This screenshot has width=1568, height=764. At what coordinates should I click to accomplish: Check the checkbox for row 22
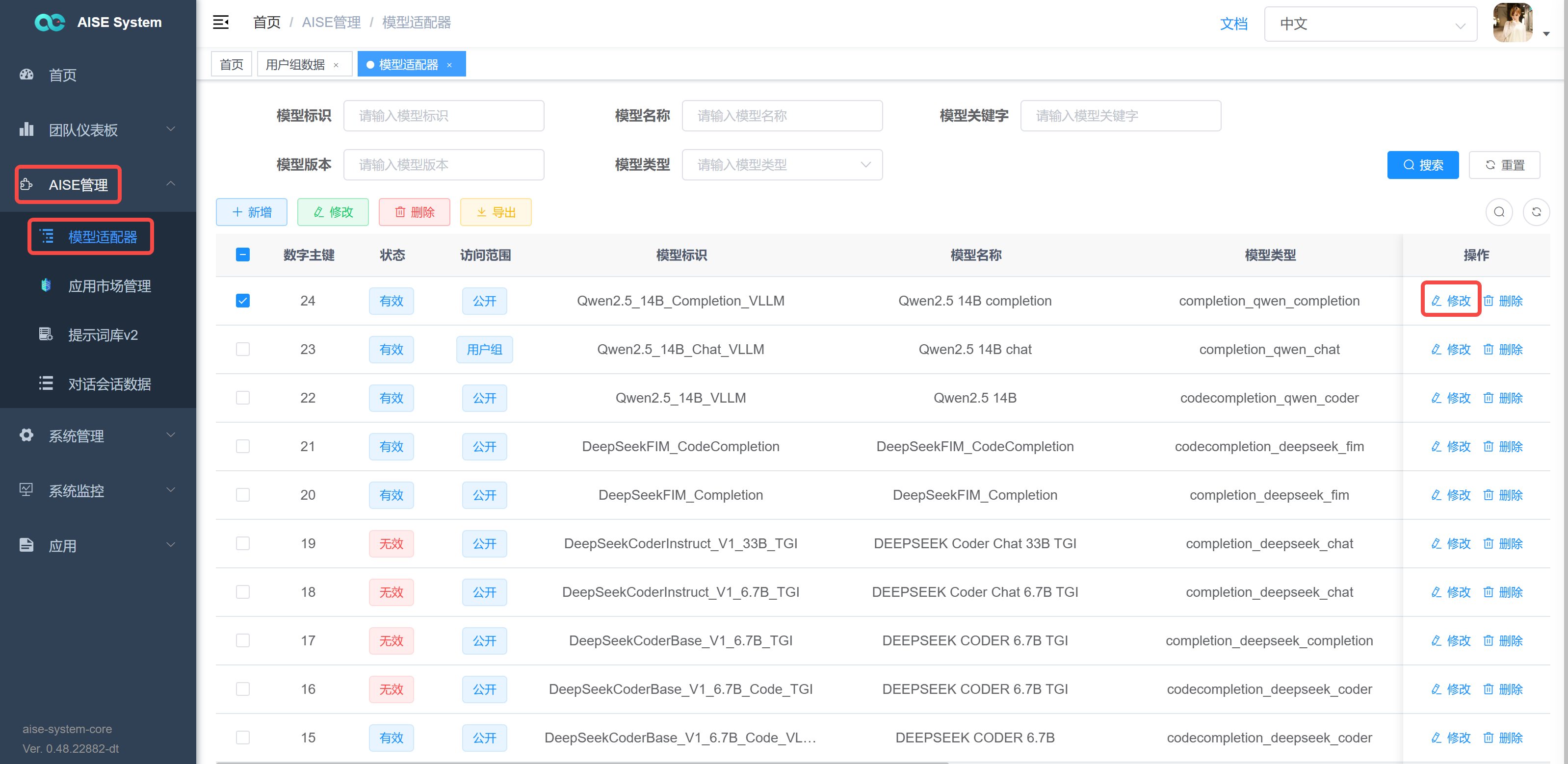point(243,398)
